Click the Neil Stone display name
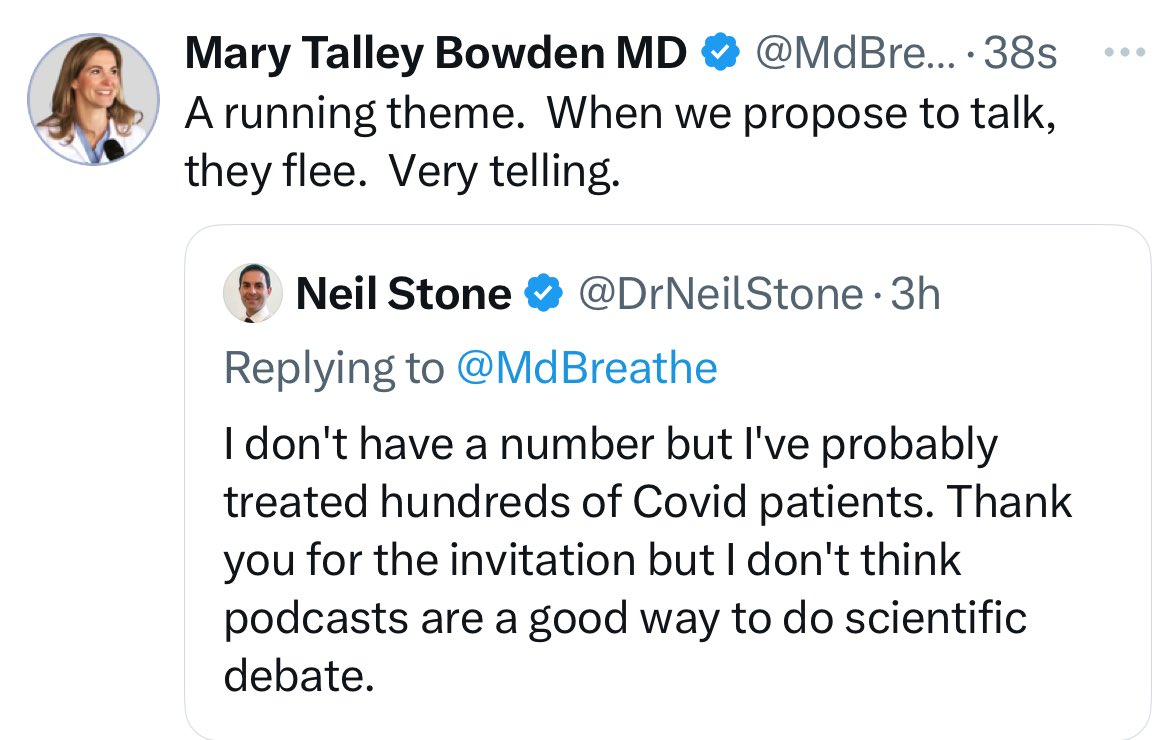 click(x=404, y=293)
